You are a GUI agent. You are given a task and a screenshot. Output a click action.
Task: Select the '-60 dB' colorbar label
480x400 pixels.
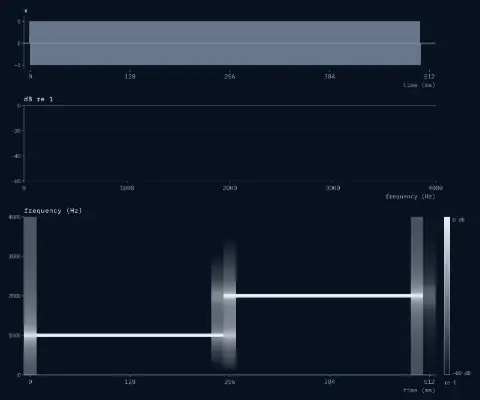coord(461,373)
